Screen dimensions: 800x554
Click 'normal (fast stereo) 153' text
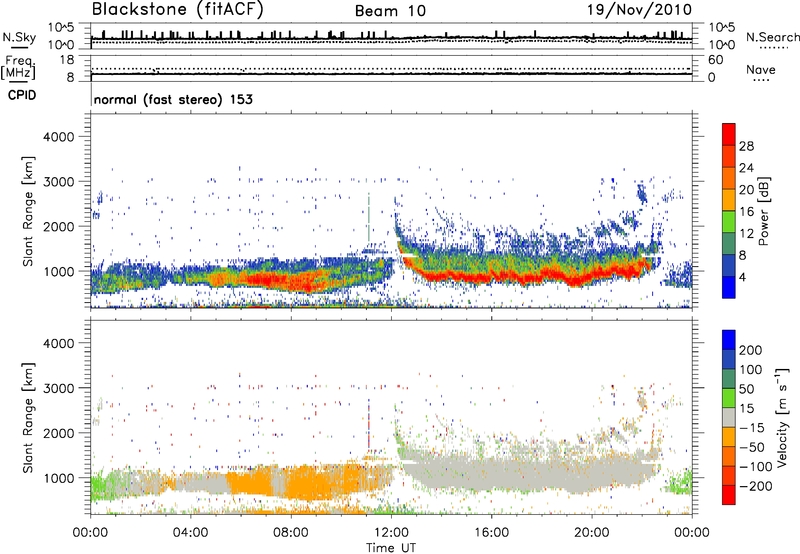[x=173, y=99]
